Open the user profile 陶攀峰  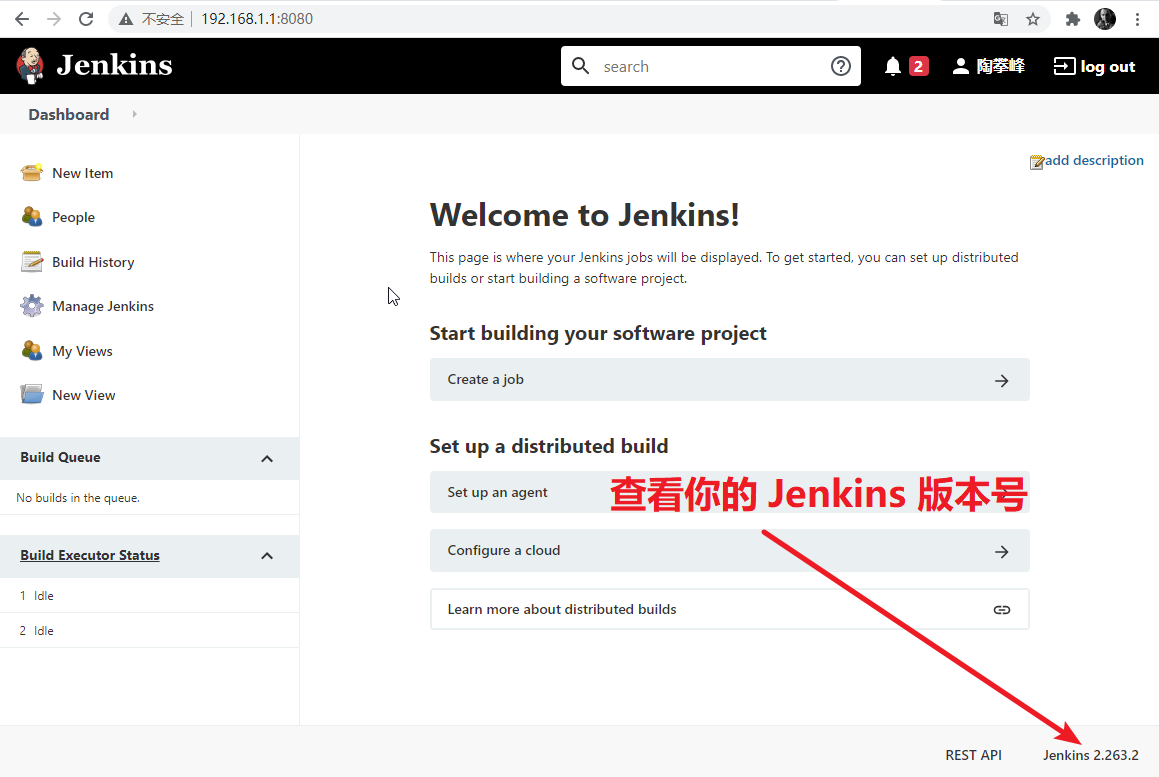(x=989, y=67)
